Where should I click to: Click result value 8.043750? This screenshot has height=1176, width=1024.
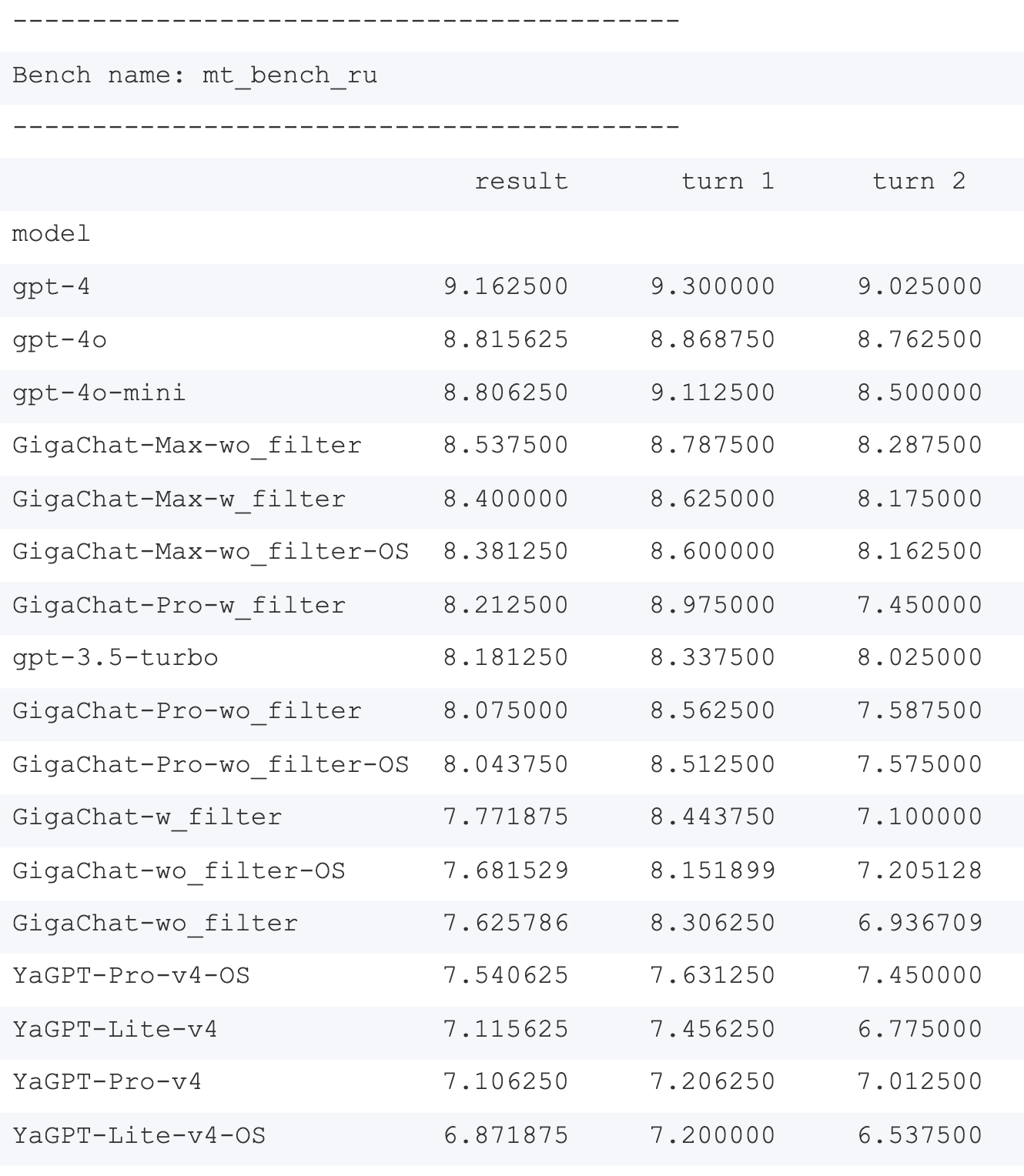point(506,765)
